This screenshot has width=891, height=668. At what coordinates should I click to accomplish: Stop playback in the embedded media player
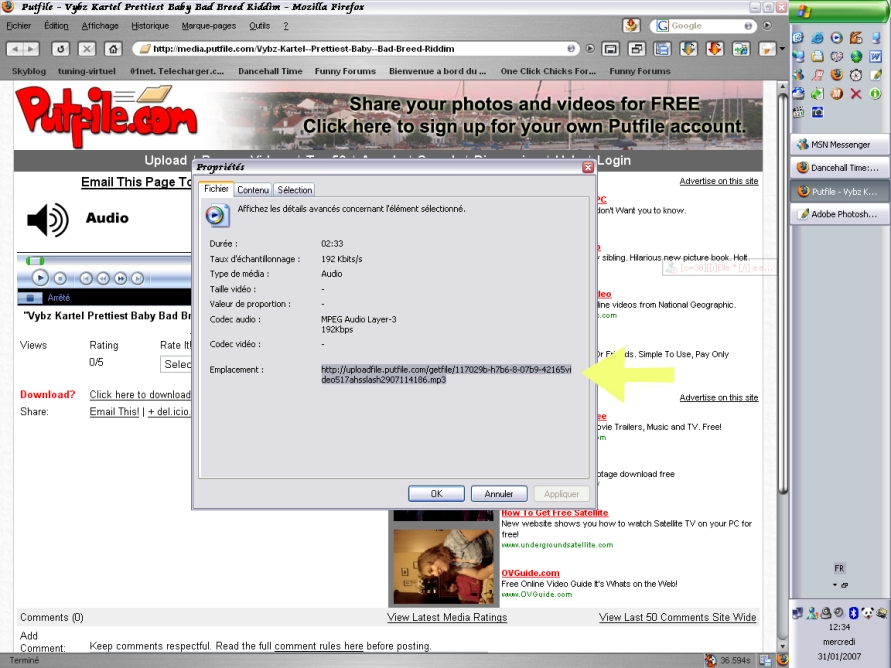pyautogui.click(x=60, y=278)
